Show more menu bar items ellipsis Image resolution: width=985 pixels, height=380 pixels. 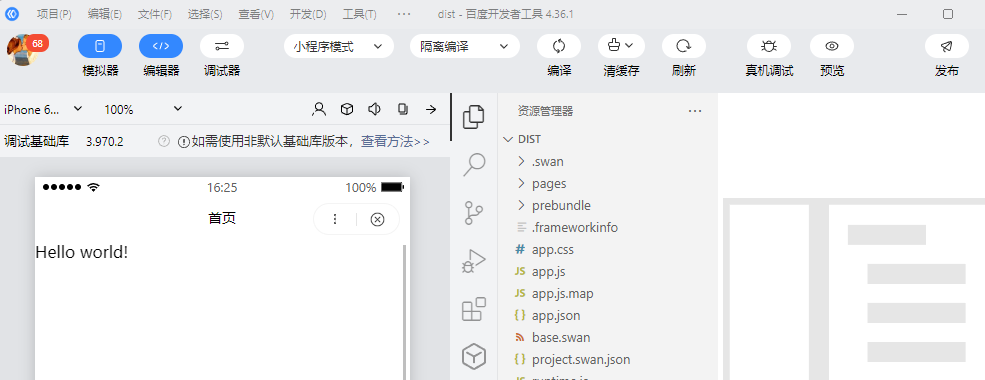click(x=404, y=14)
